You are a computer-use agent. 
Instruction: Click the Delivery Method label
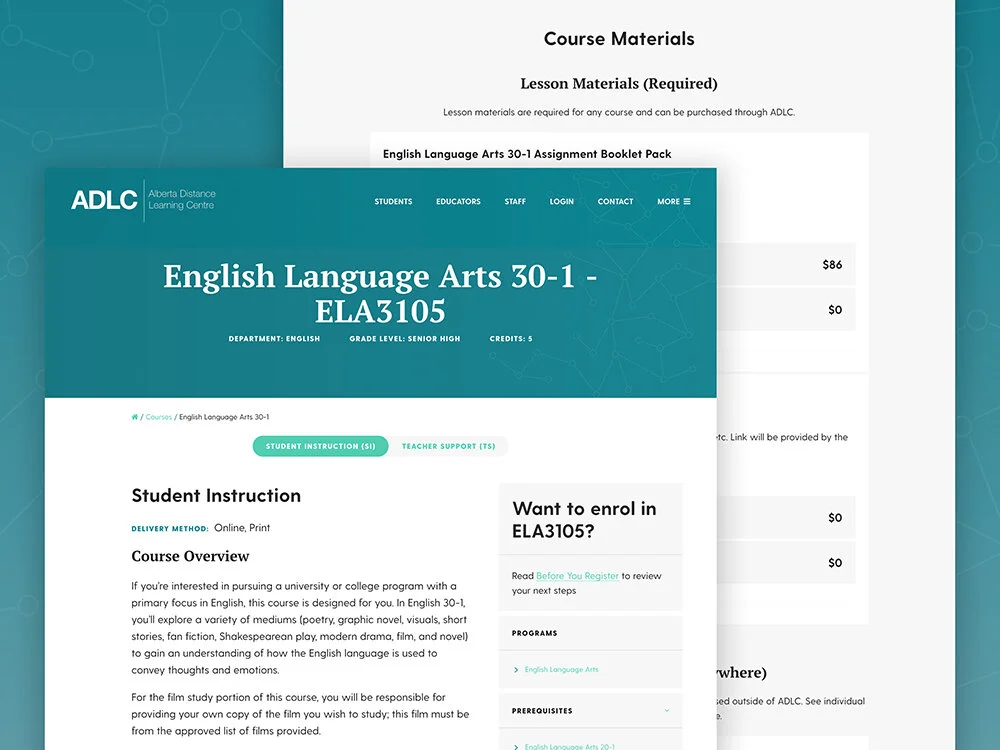170,529
